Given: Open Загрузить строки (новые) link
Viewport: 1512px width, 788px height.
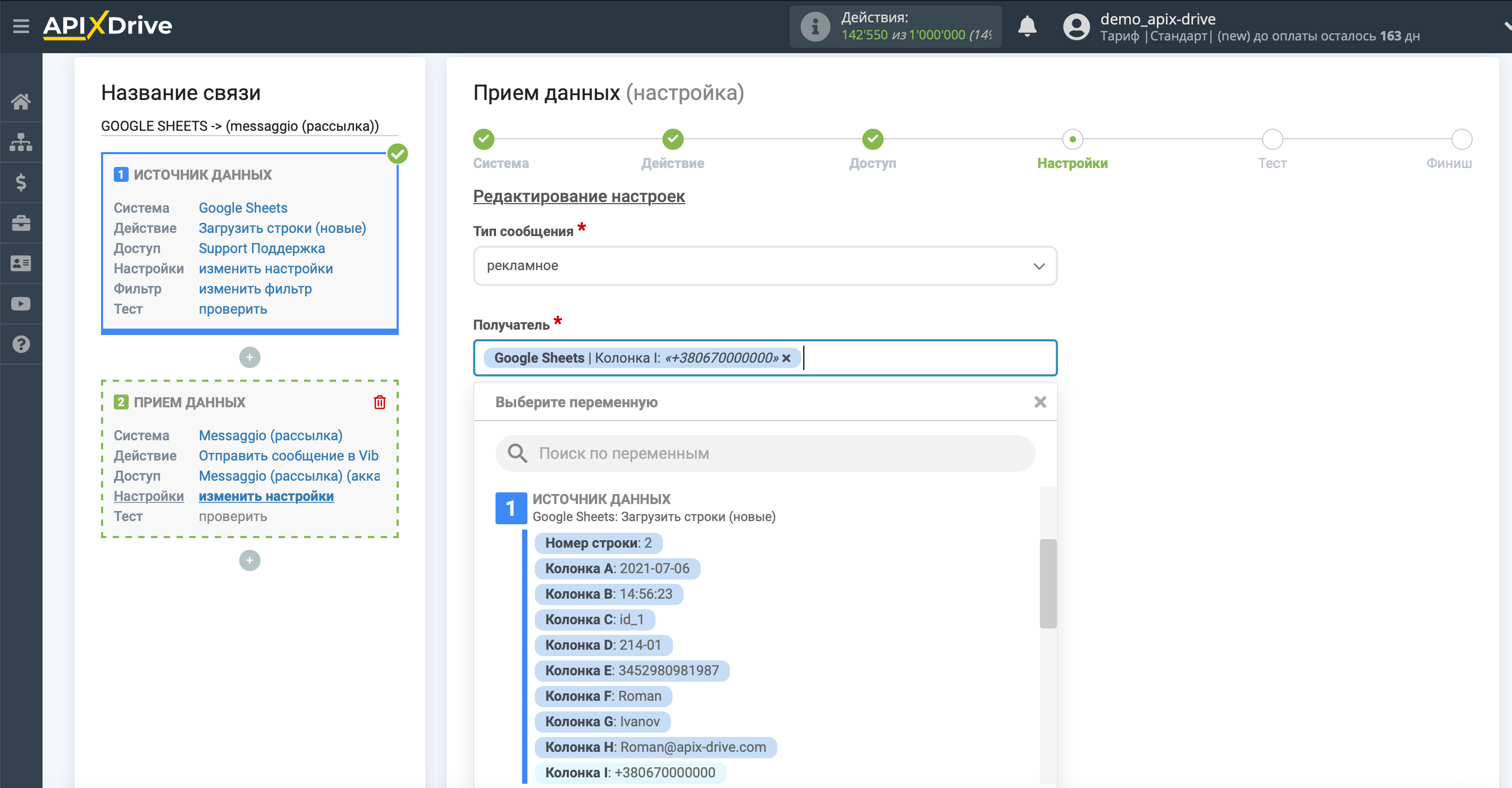Looking at the screenshot, I should click(x=282, y=229).
